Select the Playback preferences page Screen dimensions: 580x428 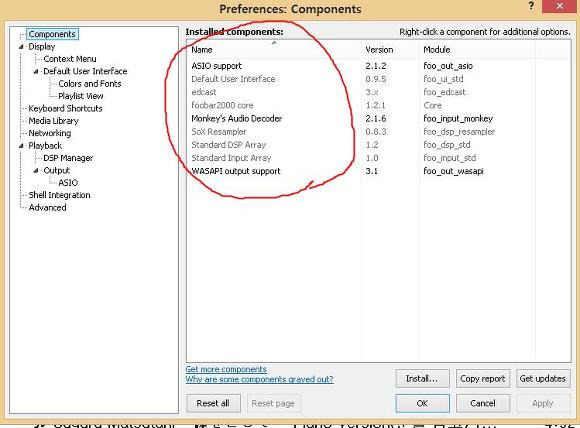pos(45,146)
